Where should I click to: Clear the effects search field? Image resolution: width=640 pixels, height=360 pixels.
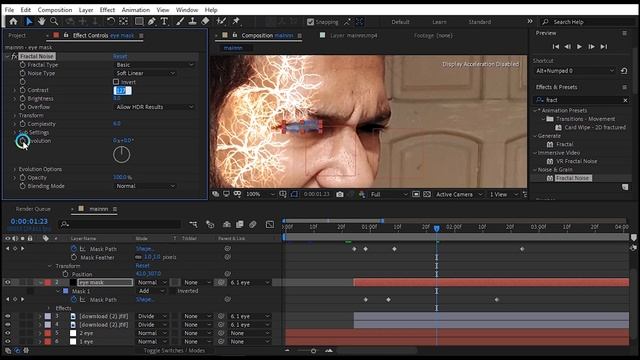point(625,100)
